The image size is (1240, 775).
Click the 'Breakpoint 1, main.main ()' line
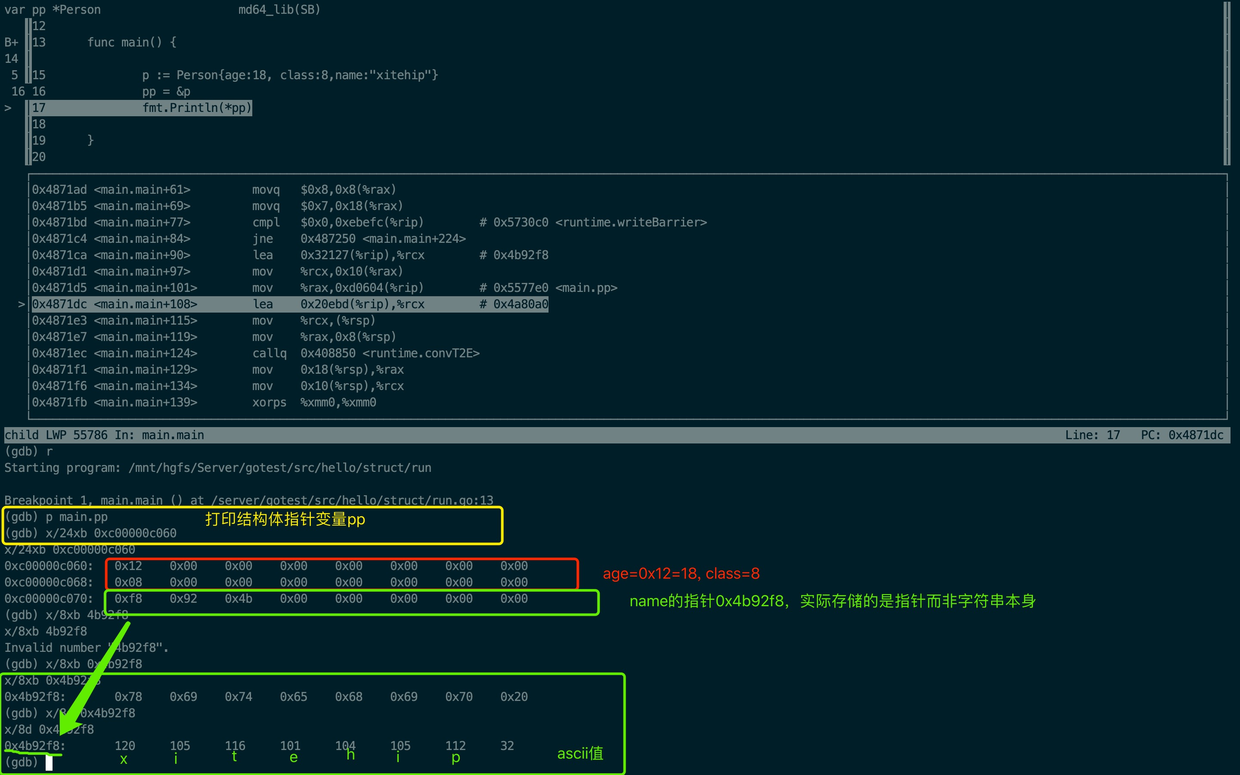coord(249,500)
